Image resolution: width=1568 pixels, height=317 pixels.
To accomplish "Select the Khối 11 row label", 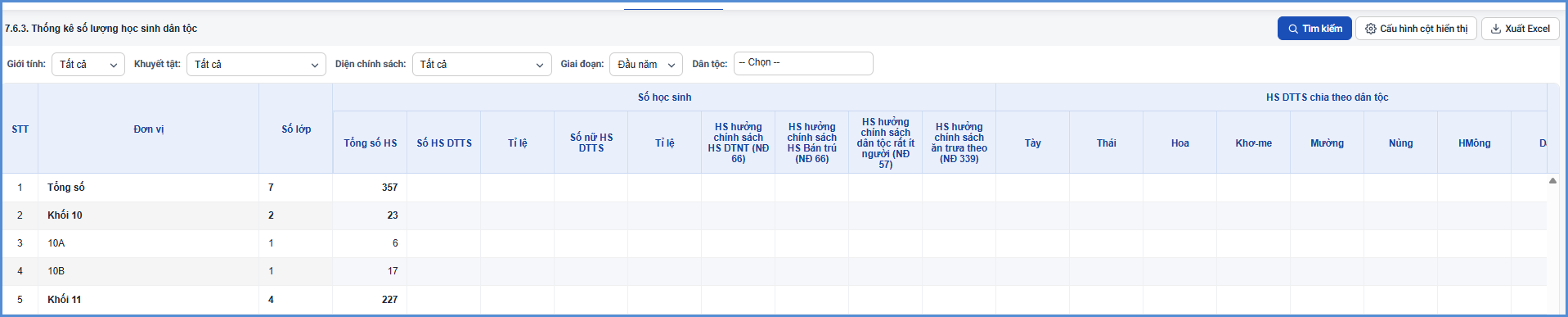I will tap(64, 300).
